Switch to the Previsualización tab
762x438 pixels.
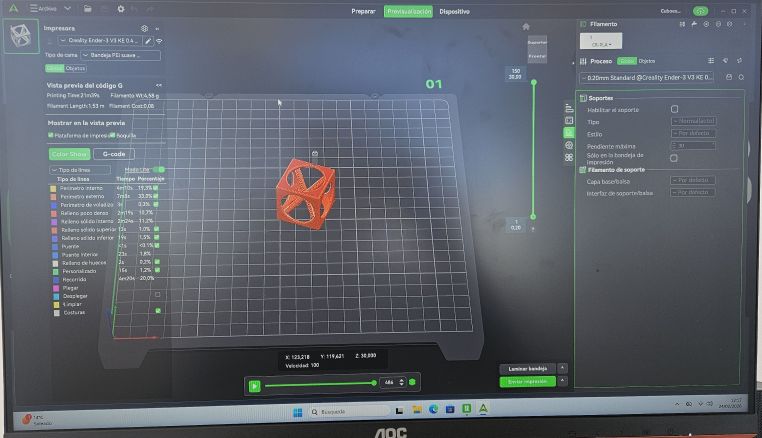coord(409,11)
